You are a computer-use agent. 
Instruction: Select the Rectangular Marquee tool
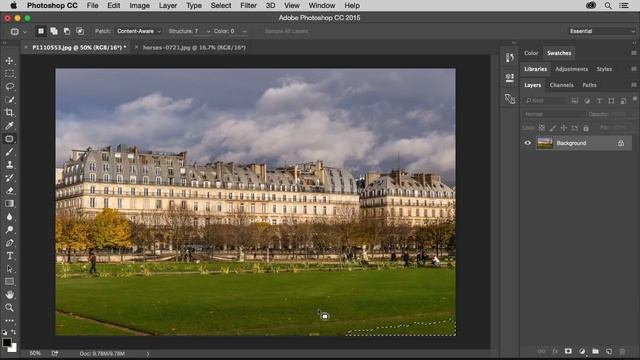(x=9, y=74)
